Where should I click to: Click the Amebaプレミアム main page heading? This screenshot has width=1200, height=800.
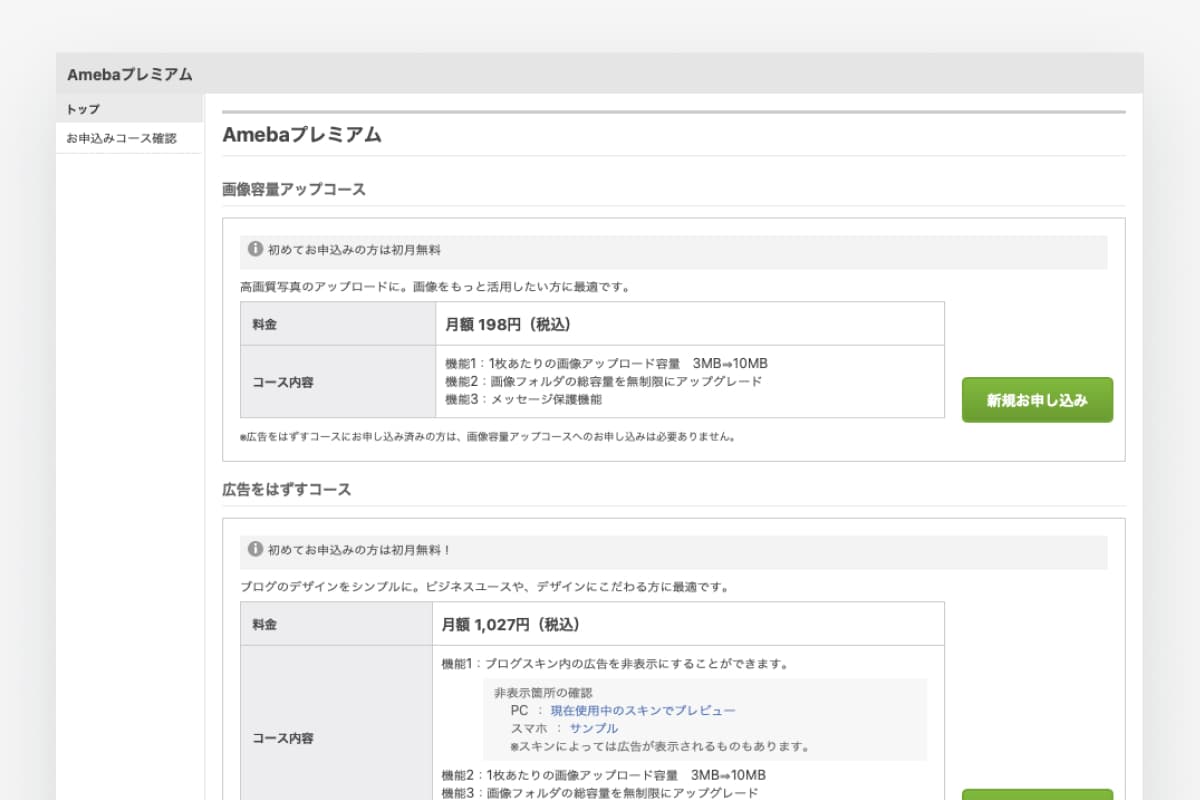pyautogui.click(x=302, y=135)
